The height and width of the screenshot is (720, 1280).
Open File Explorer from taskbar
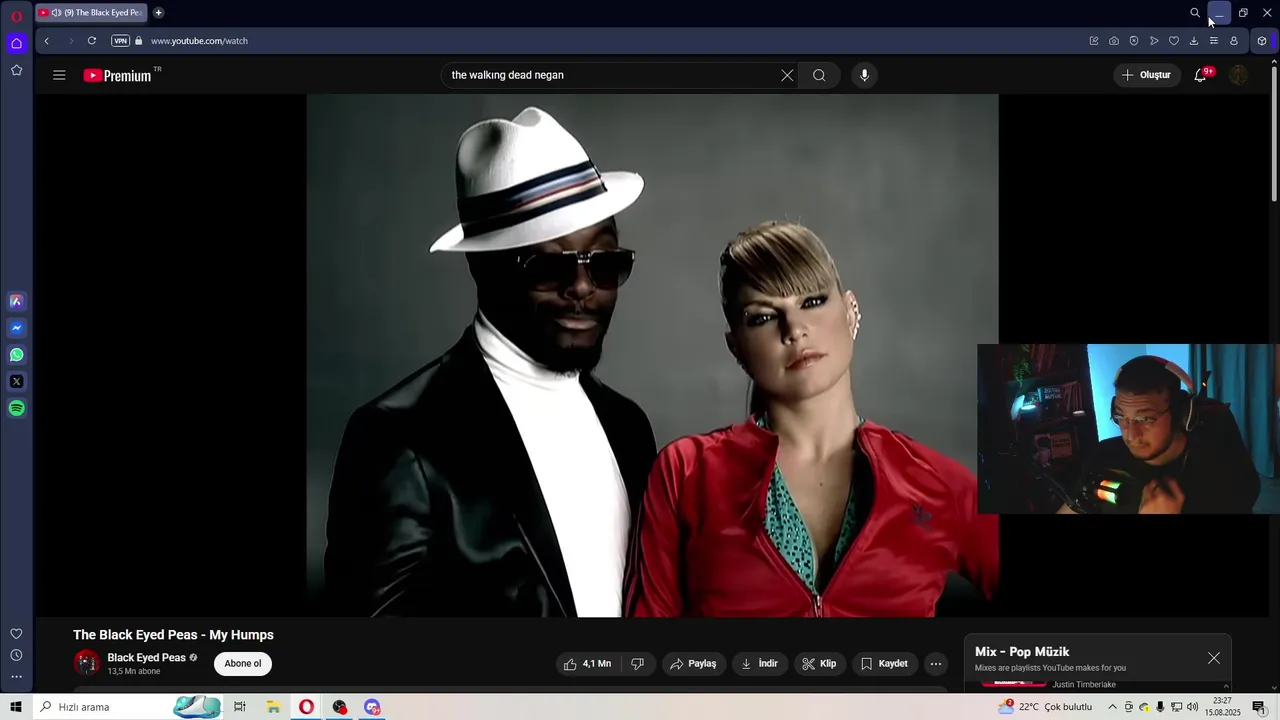pyautogui.click(x=273, y=707)
